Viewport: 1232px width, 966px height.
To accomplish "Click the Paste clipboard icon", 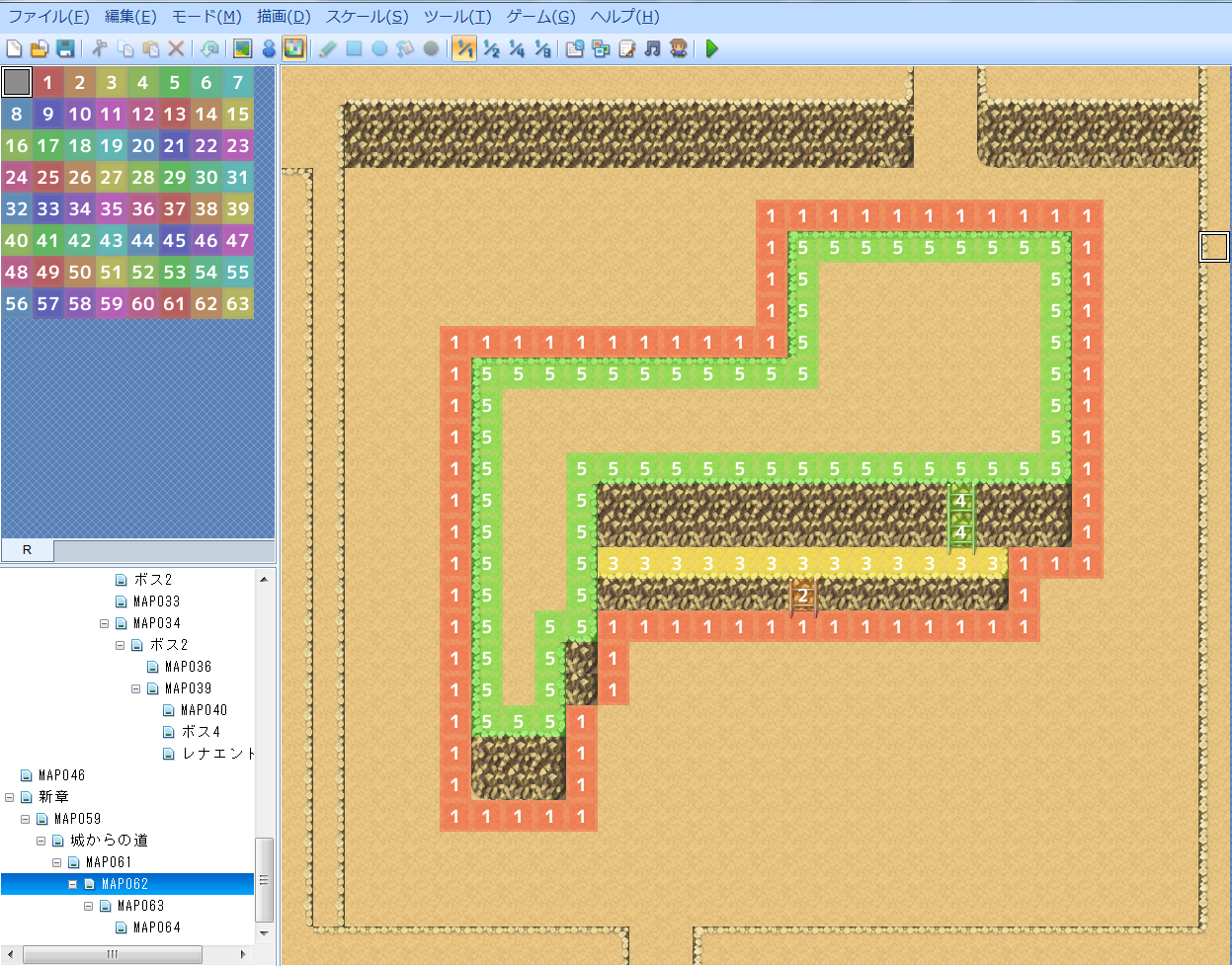I will coord(151,48).
